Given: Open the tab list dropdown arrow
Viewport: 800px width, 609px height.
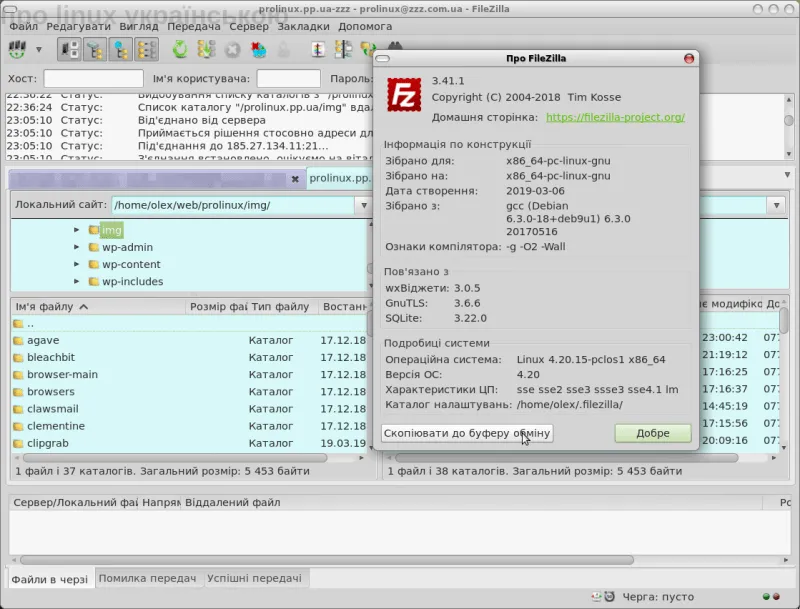Looking at the screenshot, I should coord(787,175).
